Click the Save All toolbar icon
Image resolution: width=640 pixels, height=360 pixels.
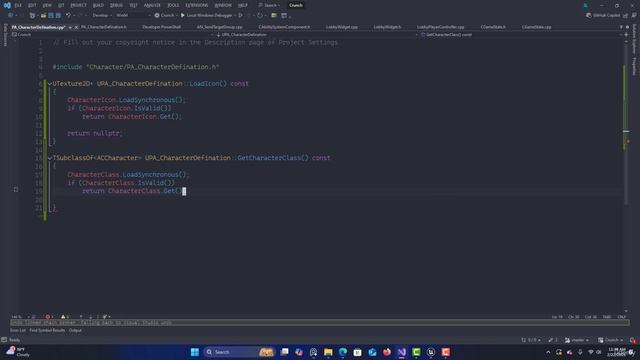pyautogui.click(x=58, y=16)
